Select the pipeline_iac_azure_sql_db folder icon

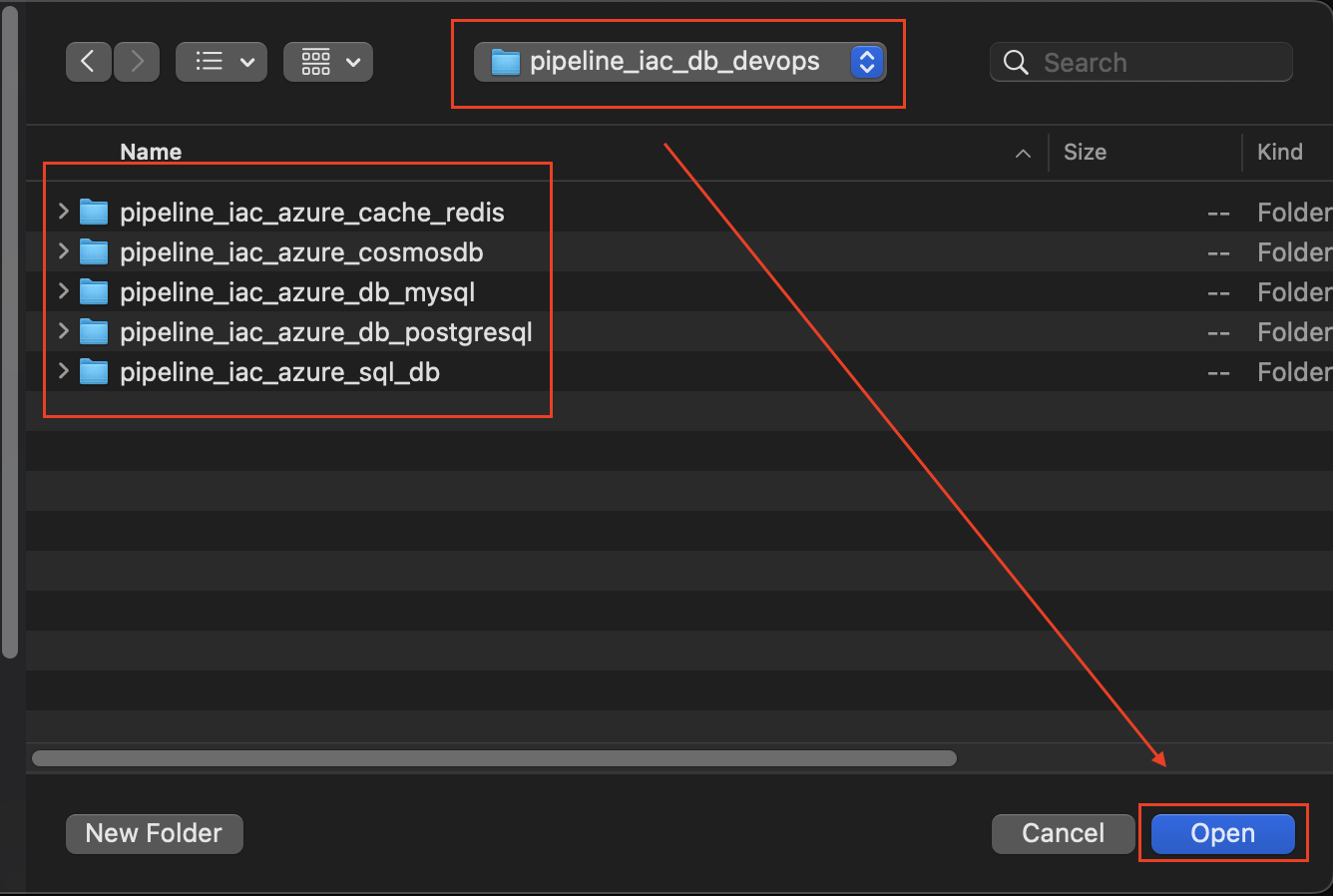tap(94, 372)
